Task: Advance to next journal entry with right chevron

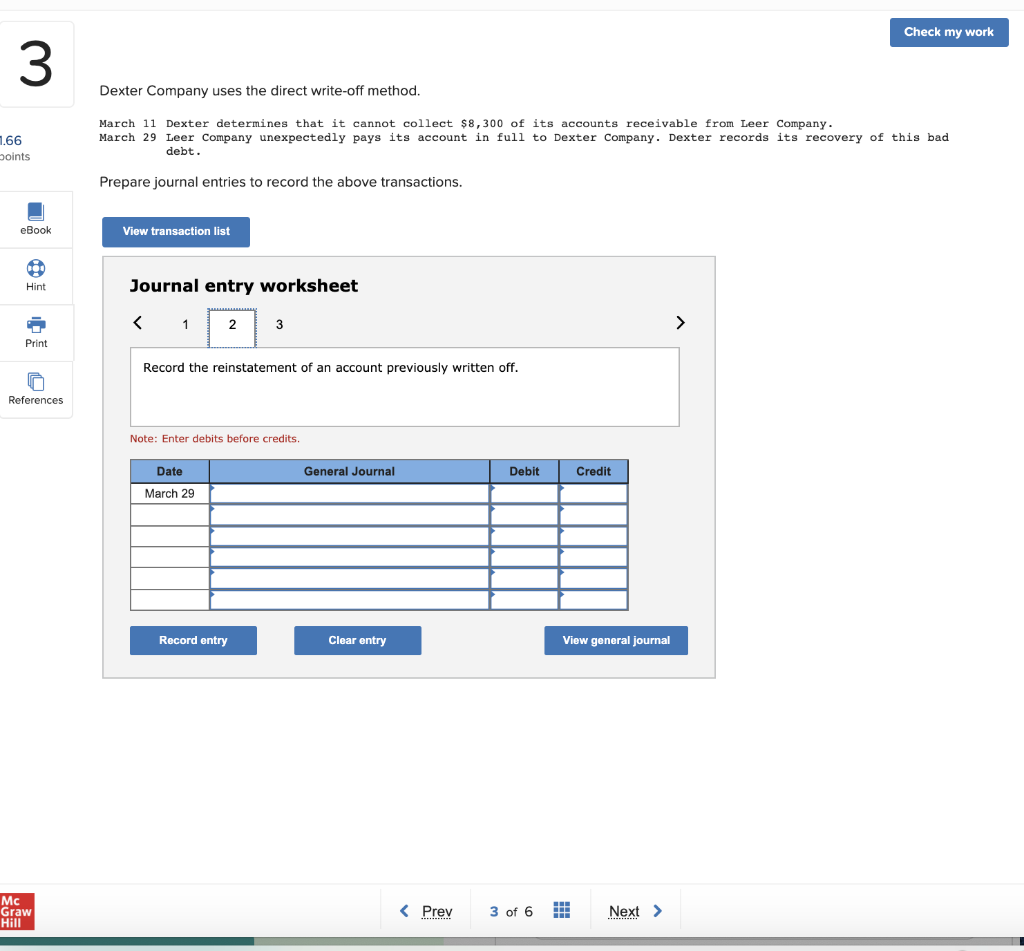Action: coord(680,323)
